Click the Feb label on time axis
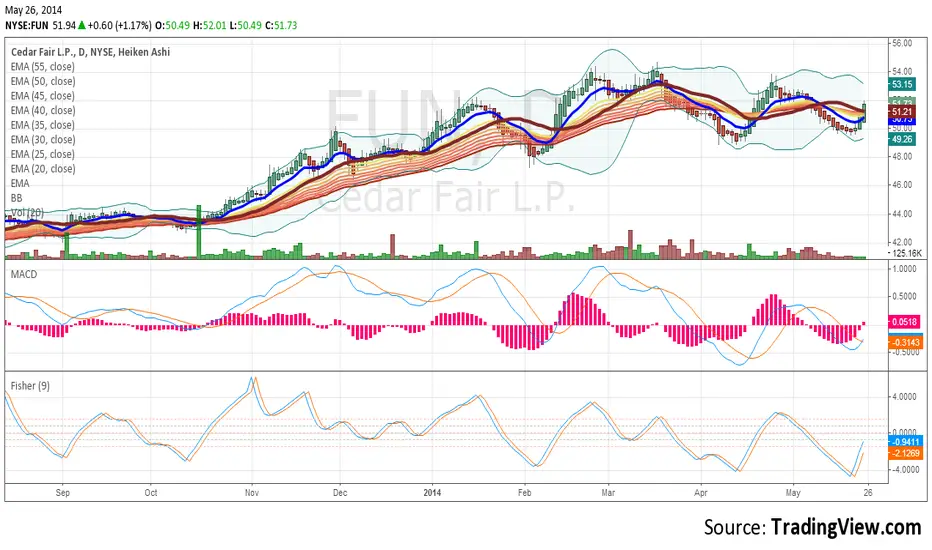The width and height of the screenshot is (932, 550). 524,493
